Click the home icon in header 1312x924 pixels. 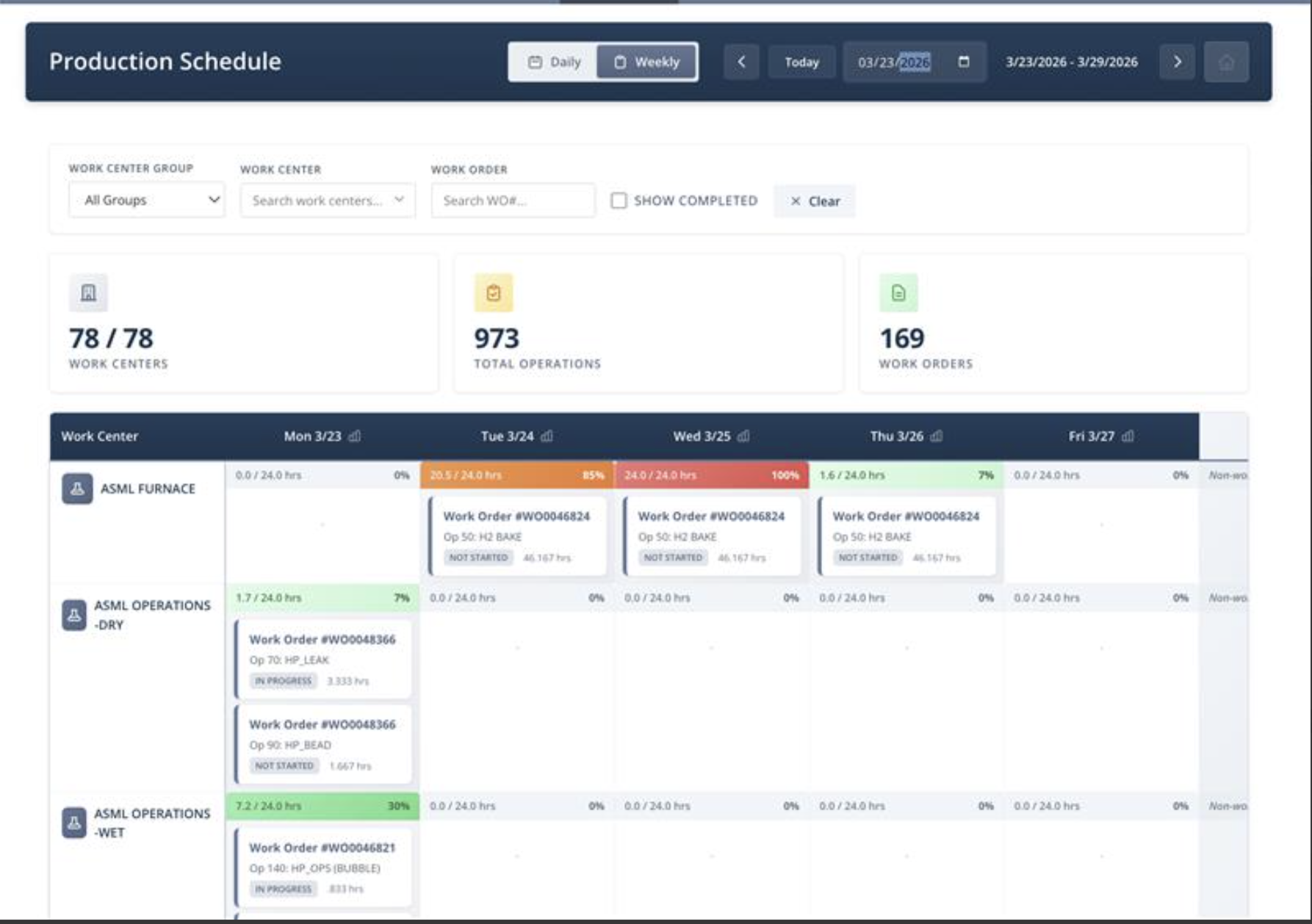pos(1225,62)
